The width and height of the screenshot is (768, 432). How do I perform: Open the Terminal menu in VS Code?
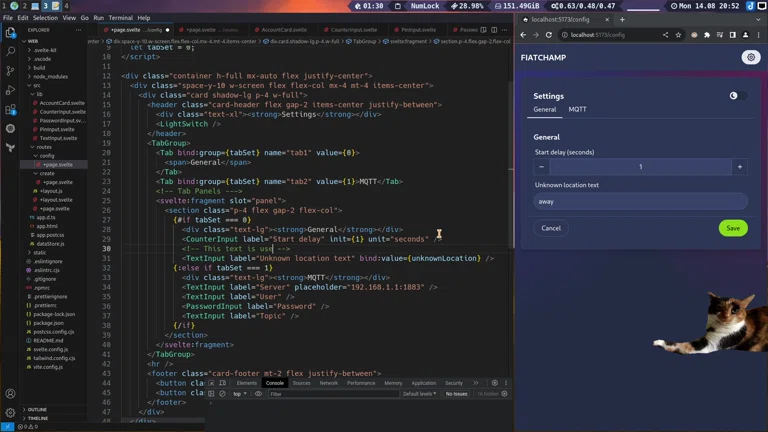pos(120,18)
